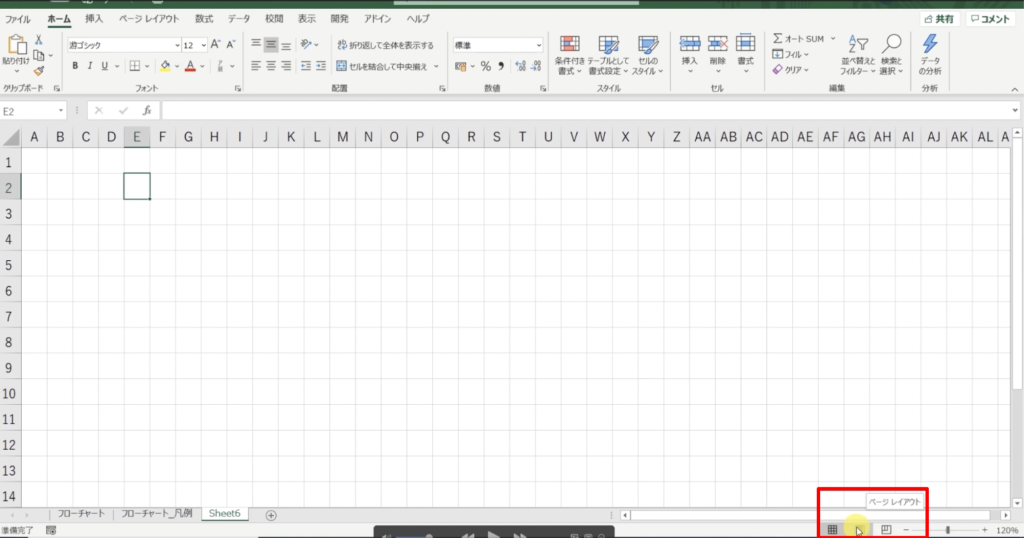Screen dimensions: 1024x538
Task: Toggle bold formatting
Action: pos(75,66)
